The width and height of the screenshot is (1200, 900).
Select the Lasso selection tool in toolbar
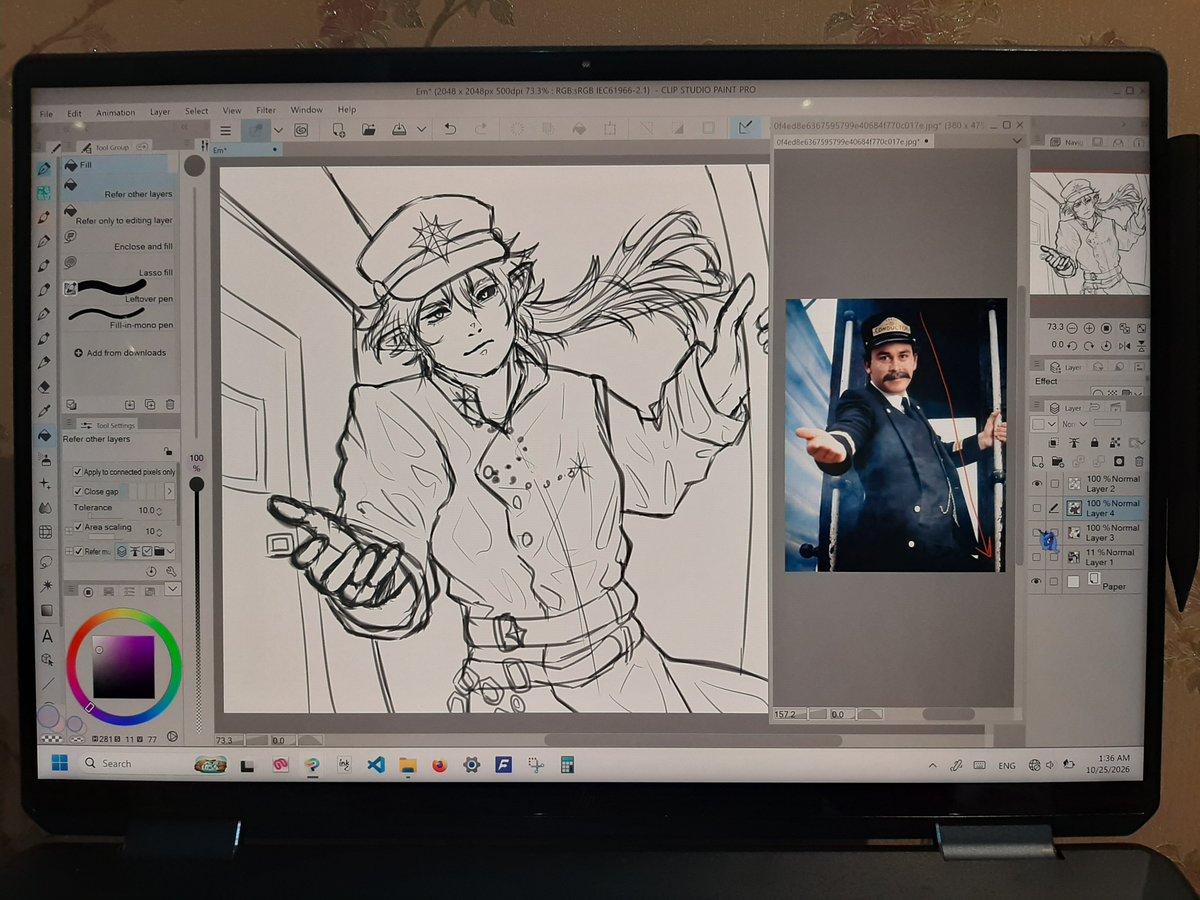coord(46,561)
